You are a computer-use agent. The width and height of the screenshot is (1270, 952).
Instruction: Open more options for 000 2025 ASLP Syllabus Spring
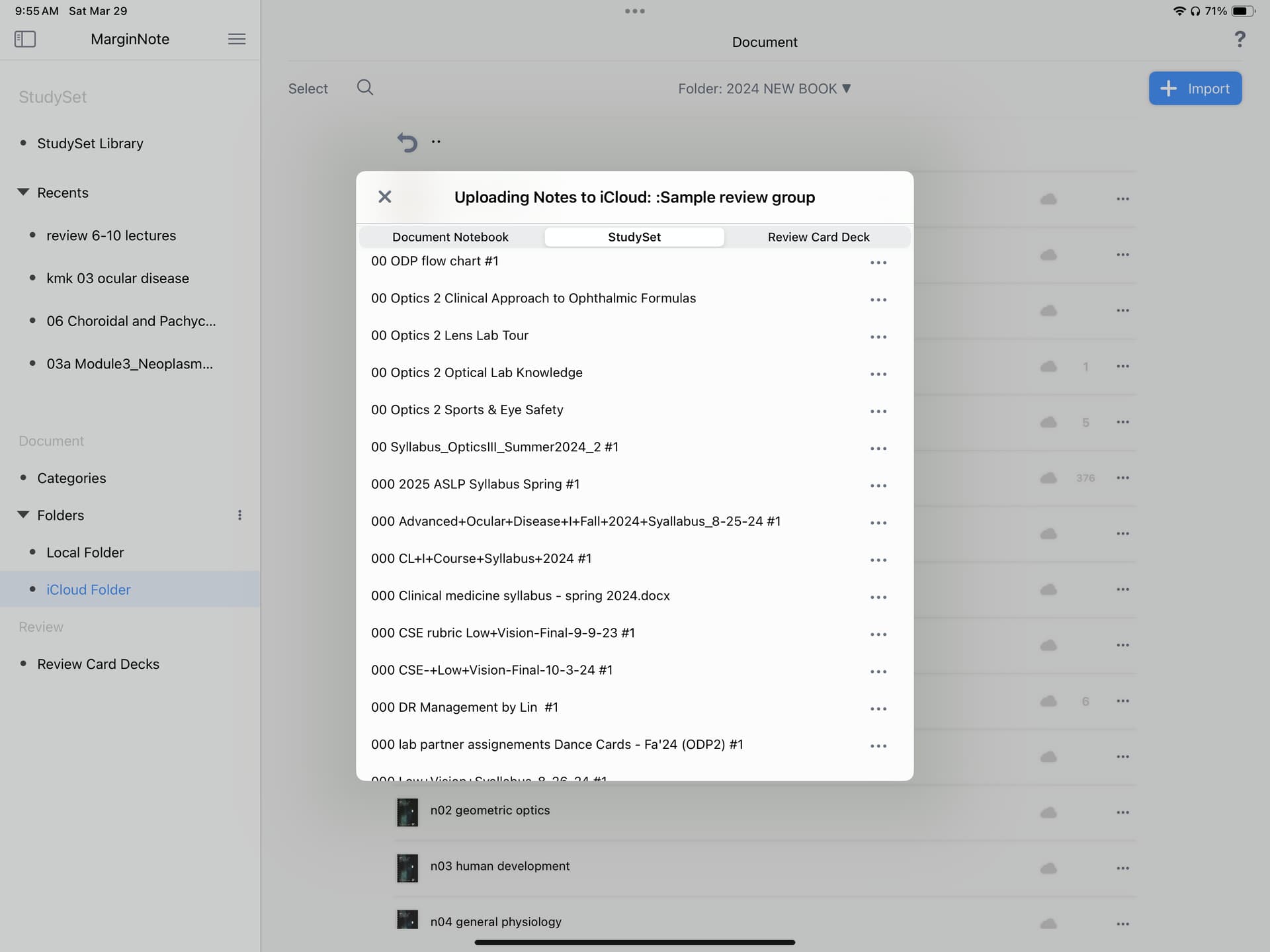click(878, 486)
